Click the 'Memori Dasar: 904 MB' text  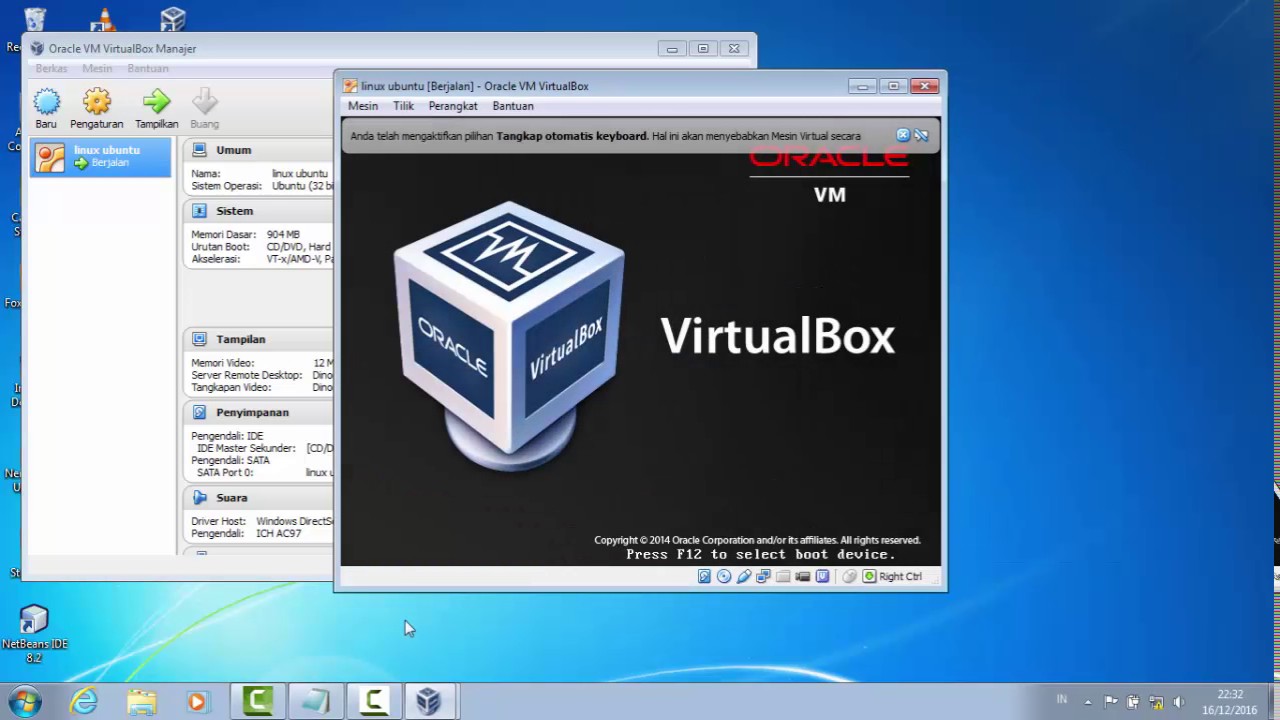tap(245, 234)
